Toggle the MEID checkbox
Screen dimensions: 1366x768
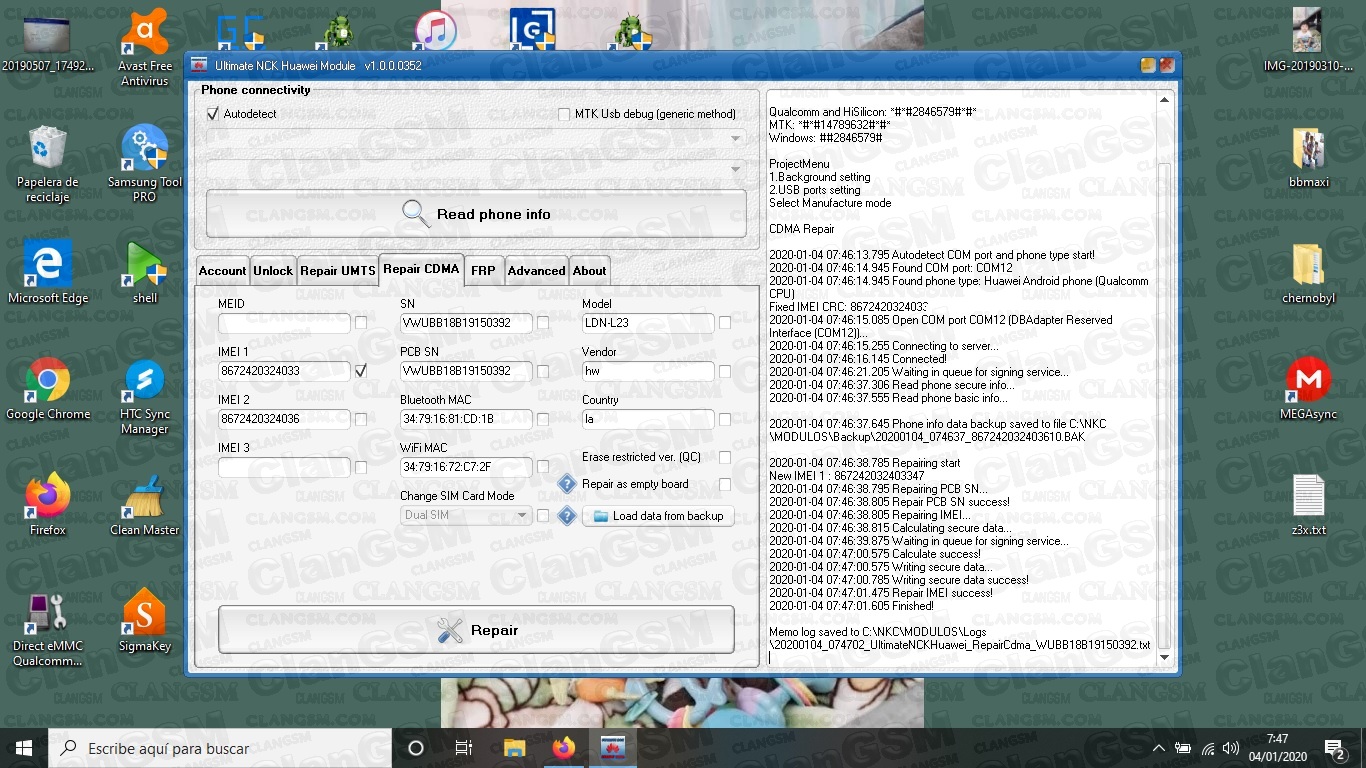pos(360,322)
